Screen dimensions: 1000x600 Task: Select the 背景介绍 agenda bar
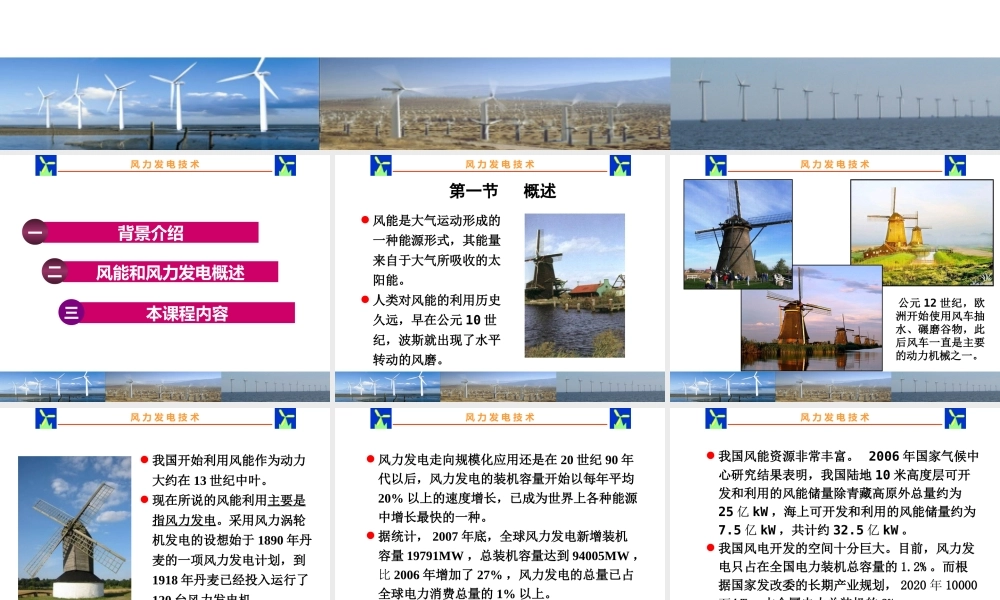point(151,233)
